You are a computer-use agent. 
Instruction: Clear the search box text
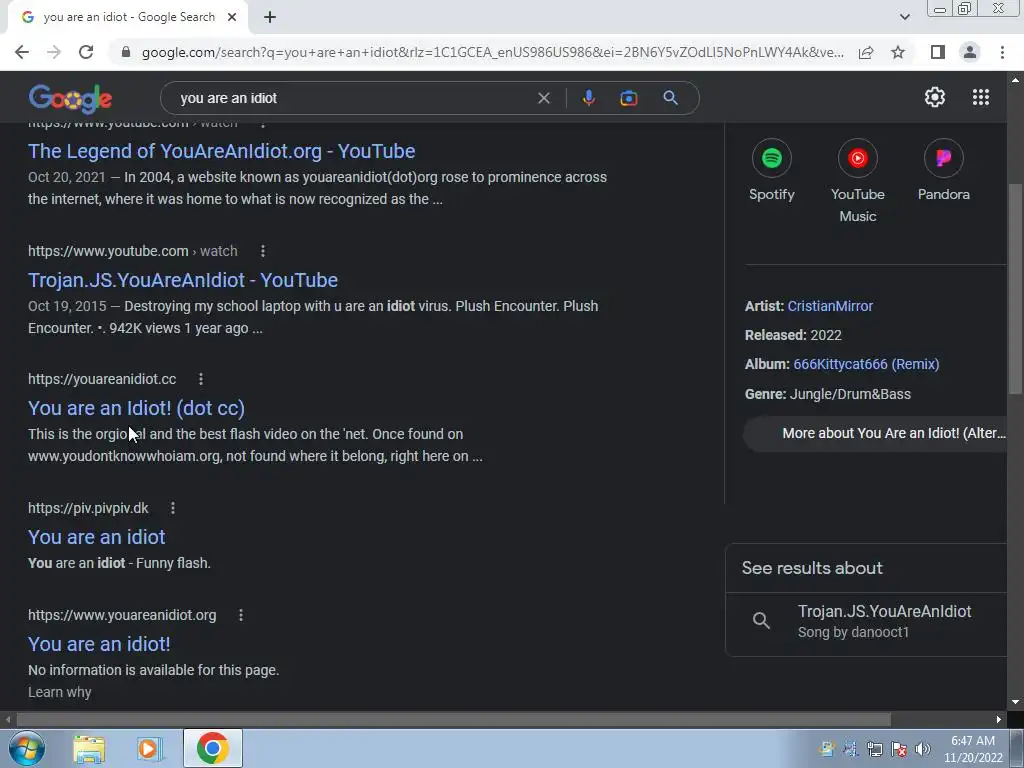[543, 98]
